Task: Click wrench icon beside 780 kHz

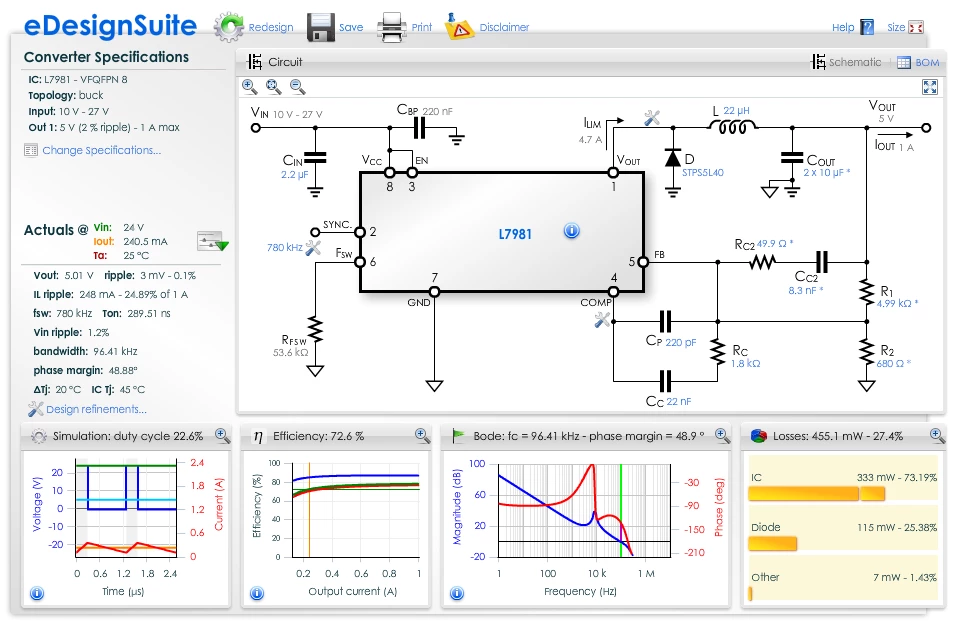Action: (314, 248)
